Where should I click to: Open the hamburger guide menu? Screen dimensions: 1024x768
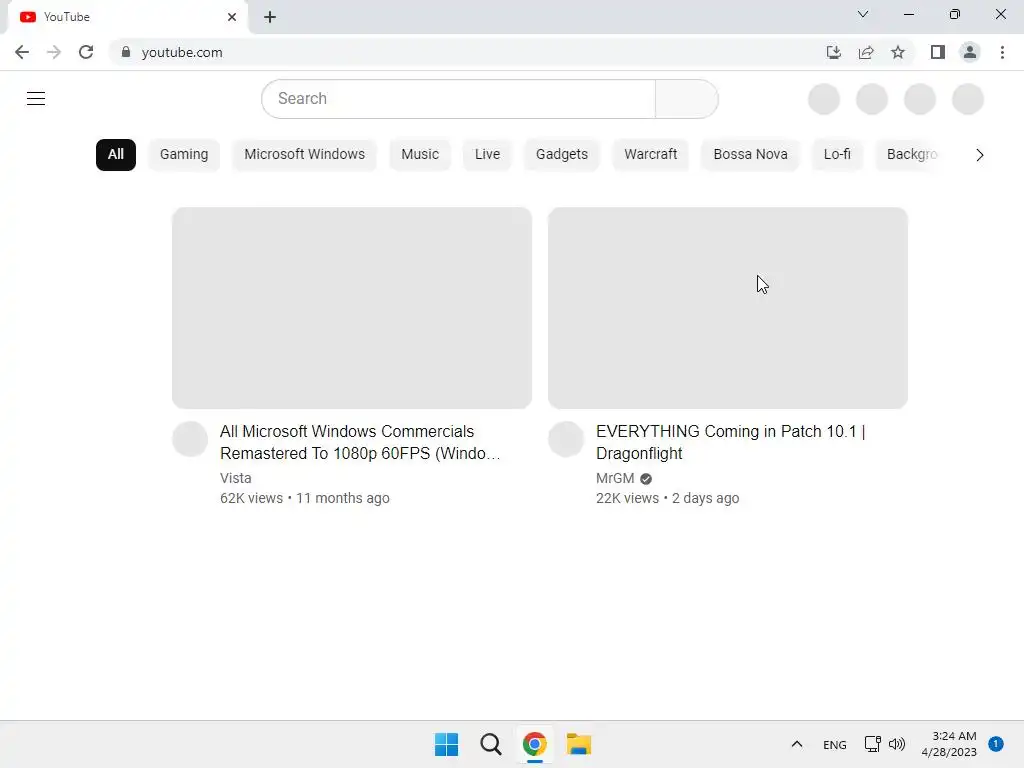(x=36, y=99)
